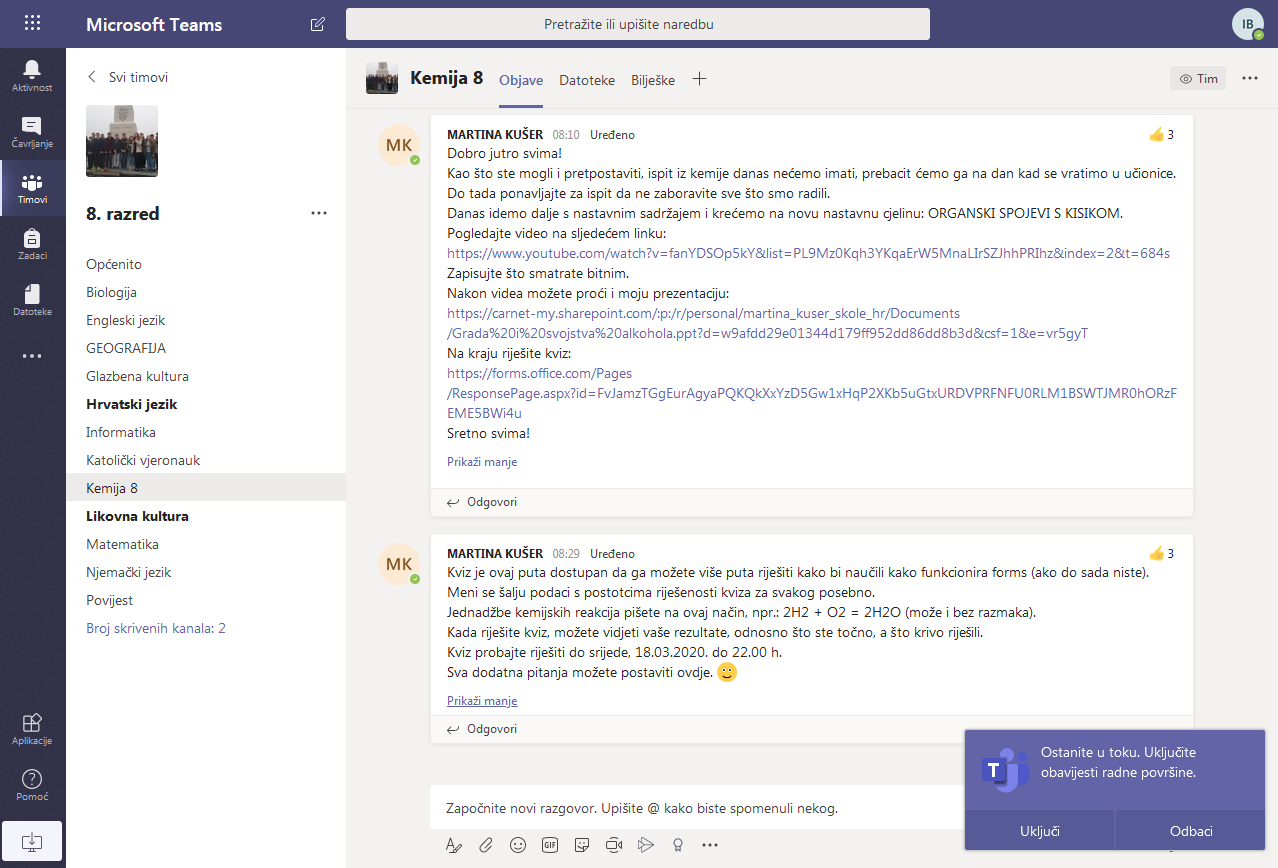Open Timovi teams in sidebar
This screenshot has height=868, width=1278.
32,188
